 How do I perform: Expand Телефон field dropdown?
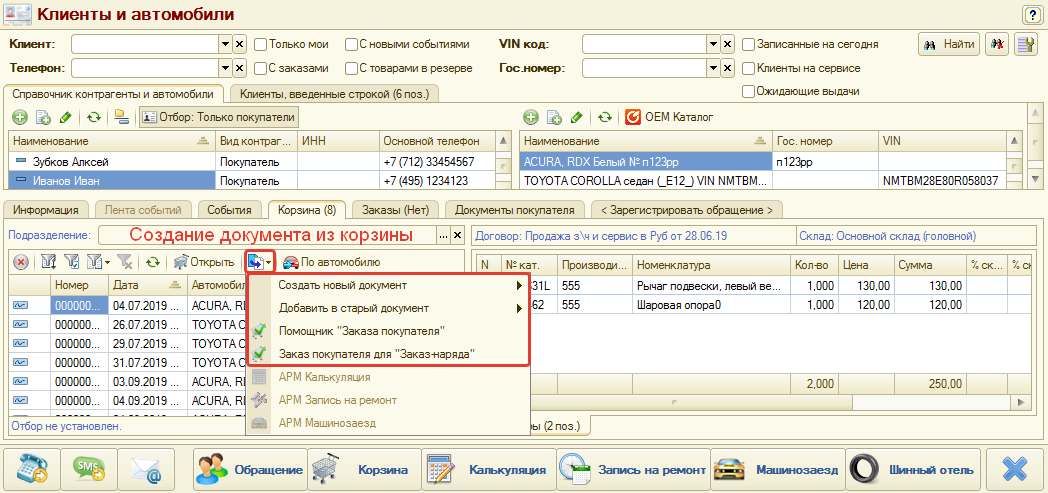click(x=225, y=68)
